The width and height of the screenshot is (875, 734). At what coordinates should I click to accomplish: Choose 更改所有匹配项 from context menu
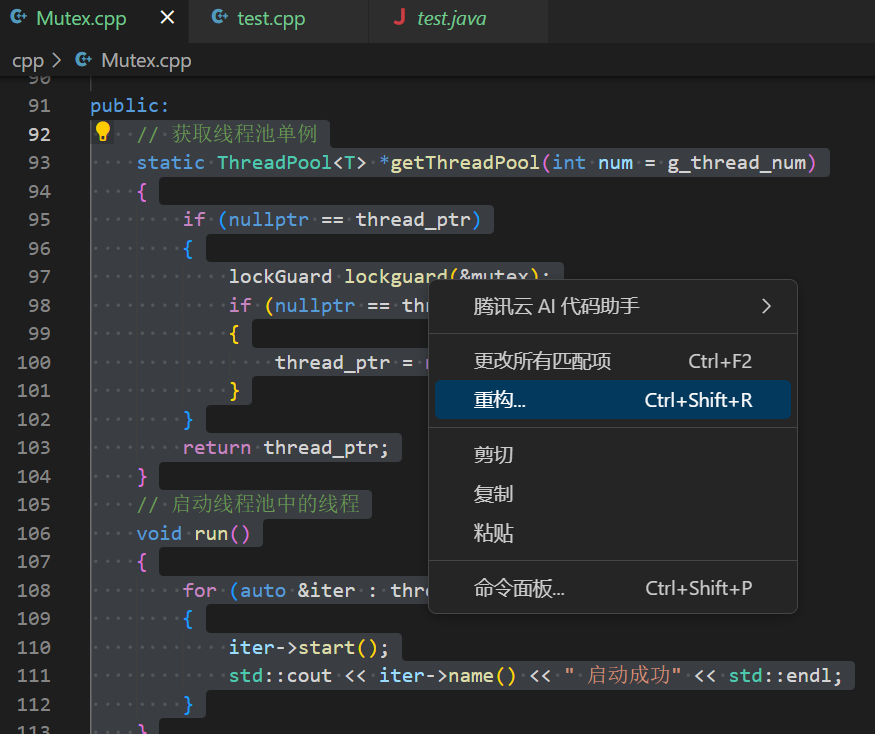(613, 361)
